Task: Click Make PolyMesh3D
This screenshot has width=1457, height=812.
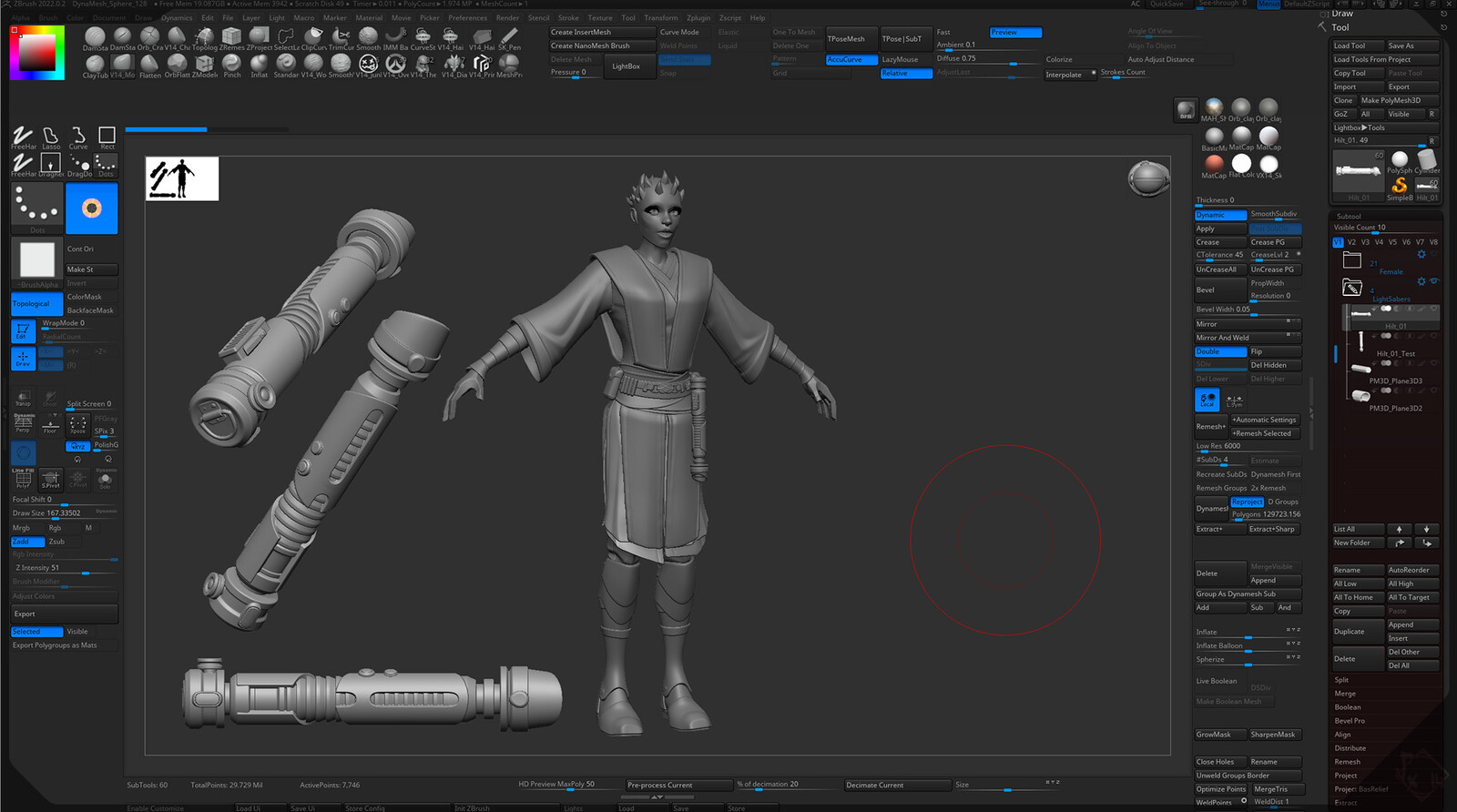Action: click(x=1399, y=100)
